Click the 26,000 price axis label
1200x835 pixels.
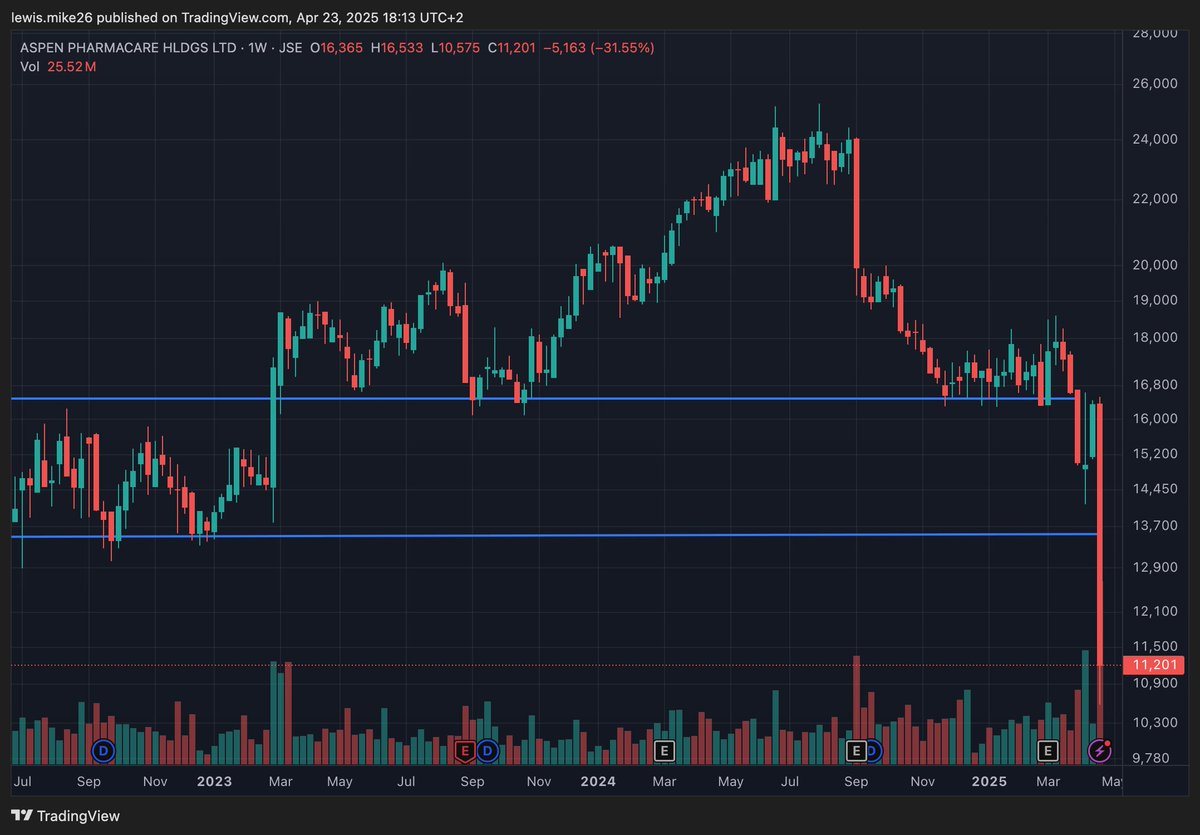tap(1154, 84)
